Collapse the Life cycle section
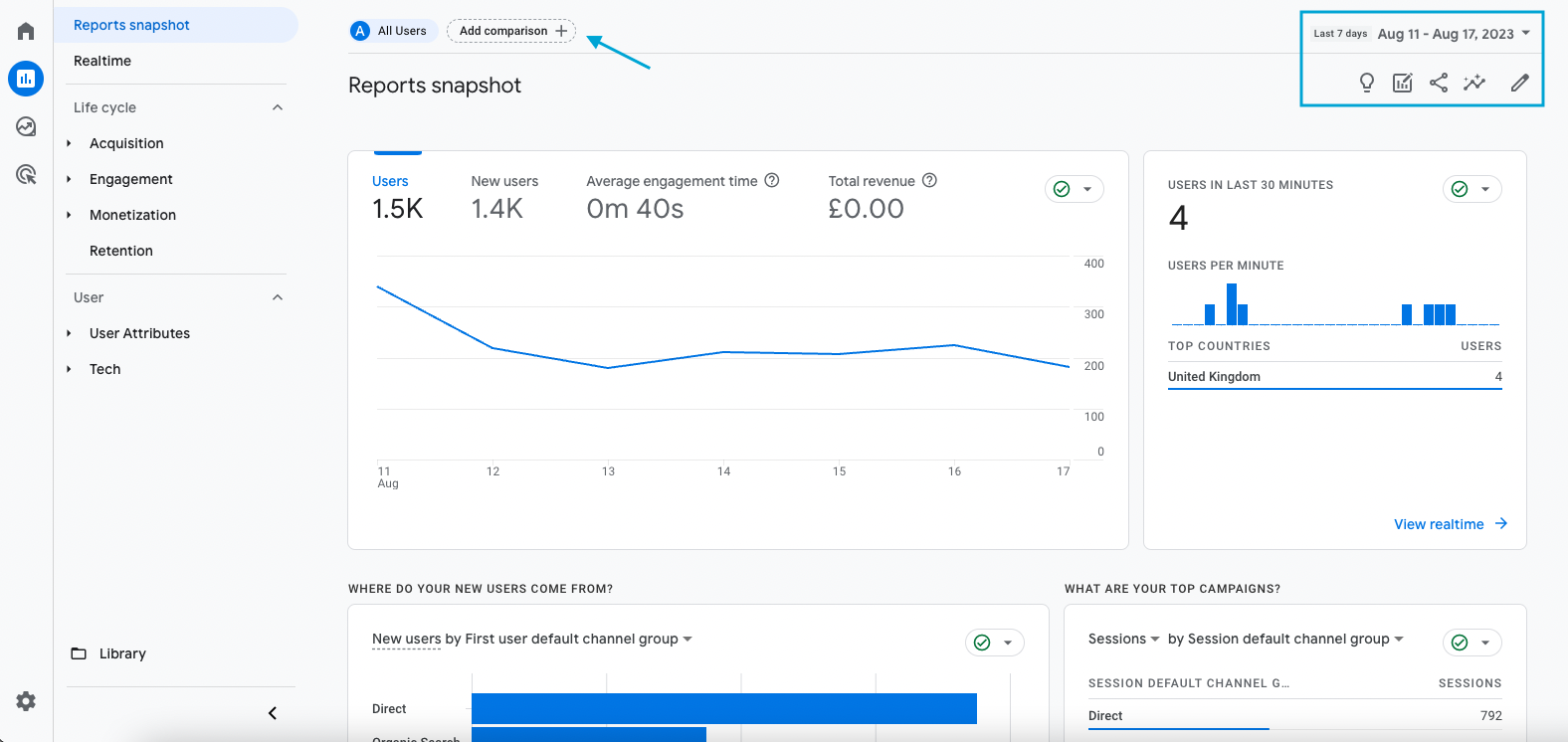The image size is (1568, 742). pyautogui.click(x=278, y=107)
